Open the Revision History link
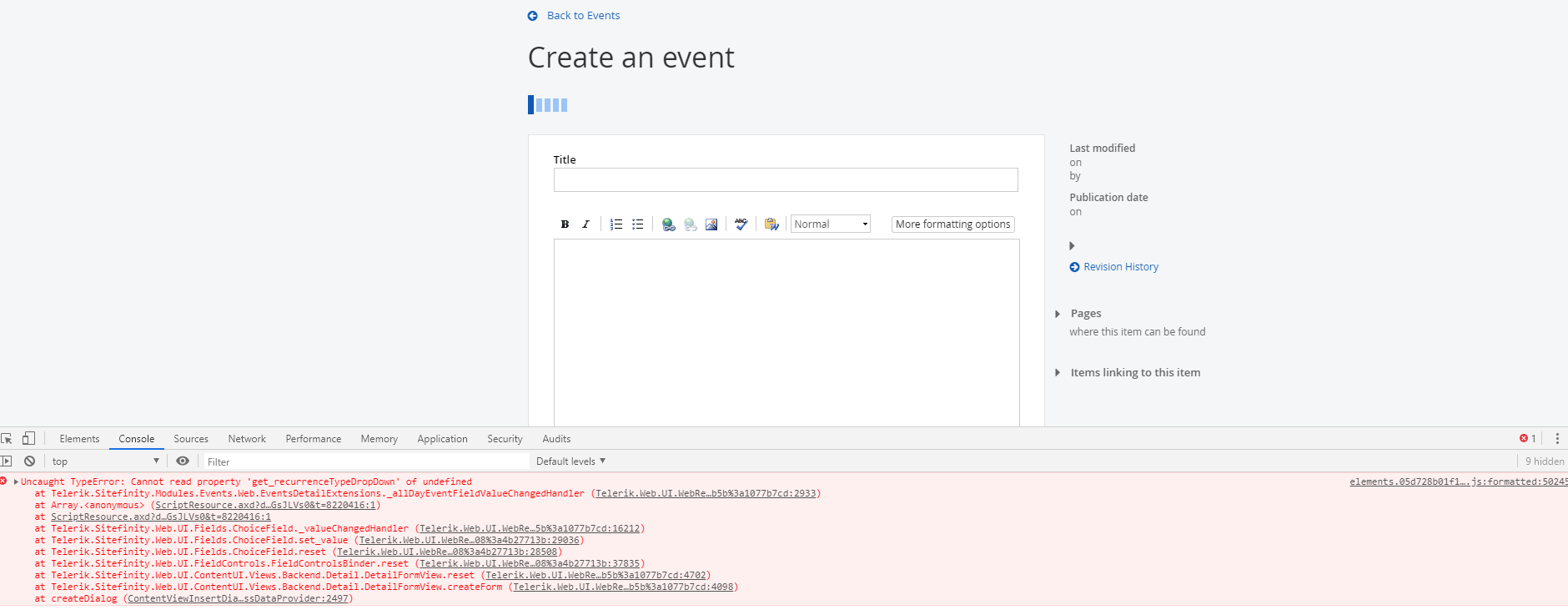 point(1121,267)
